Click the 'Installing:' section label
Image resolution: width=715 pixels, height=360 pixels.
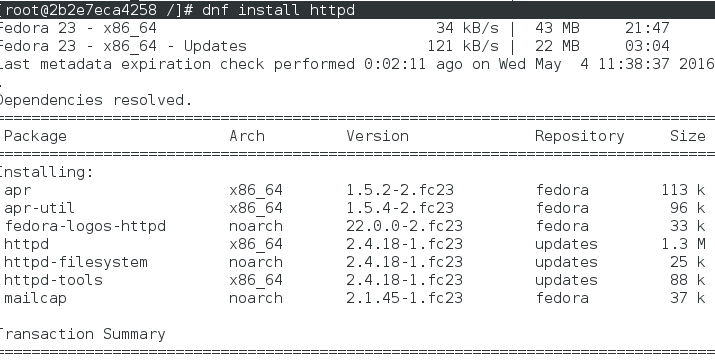pos(47,172)
